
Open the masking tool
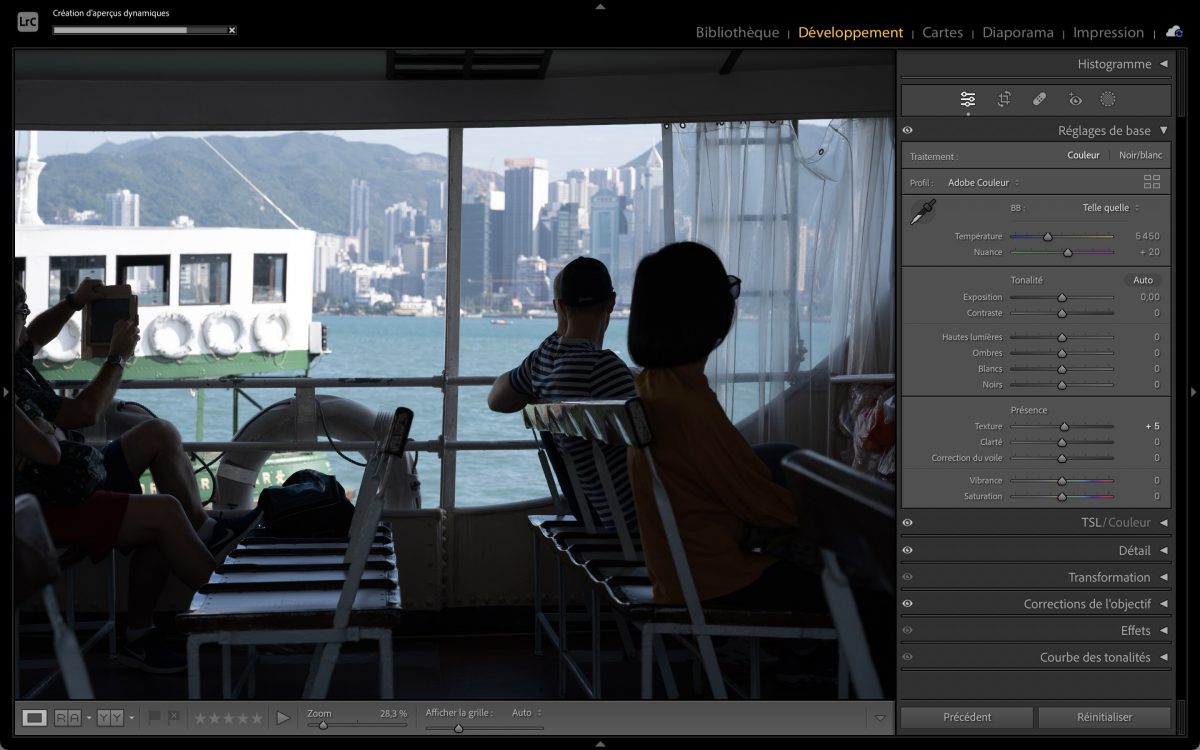coord(1108,99)
